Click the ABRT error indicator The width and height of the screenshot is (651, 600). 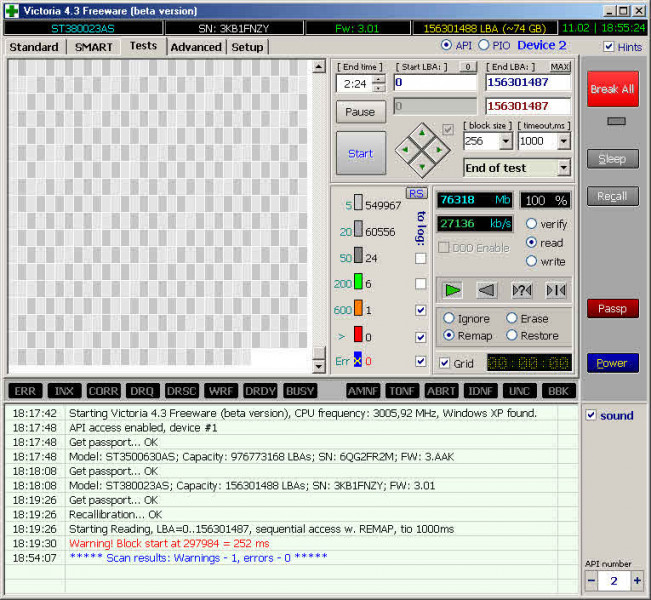coord(441,391)
